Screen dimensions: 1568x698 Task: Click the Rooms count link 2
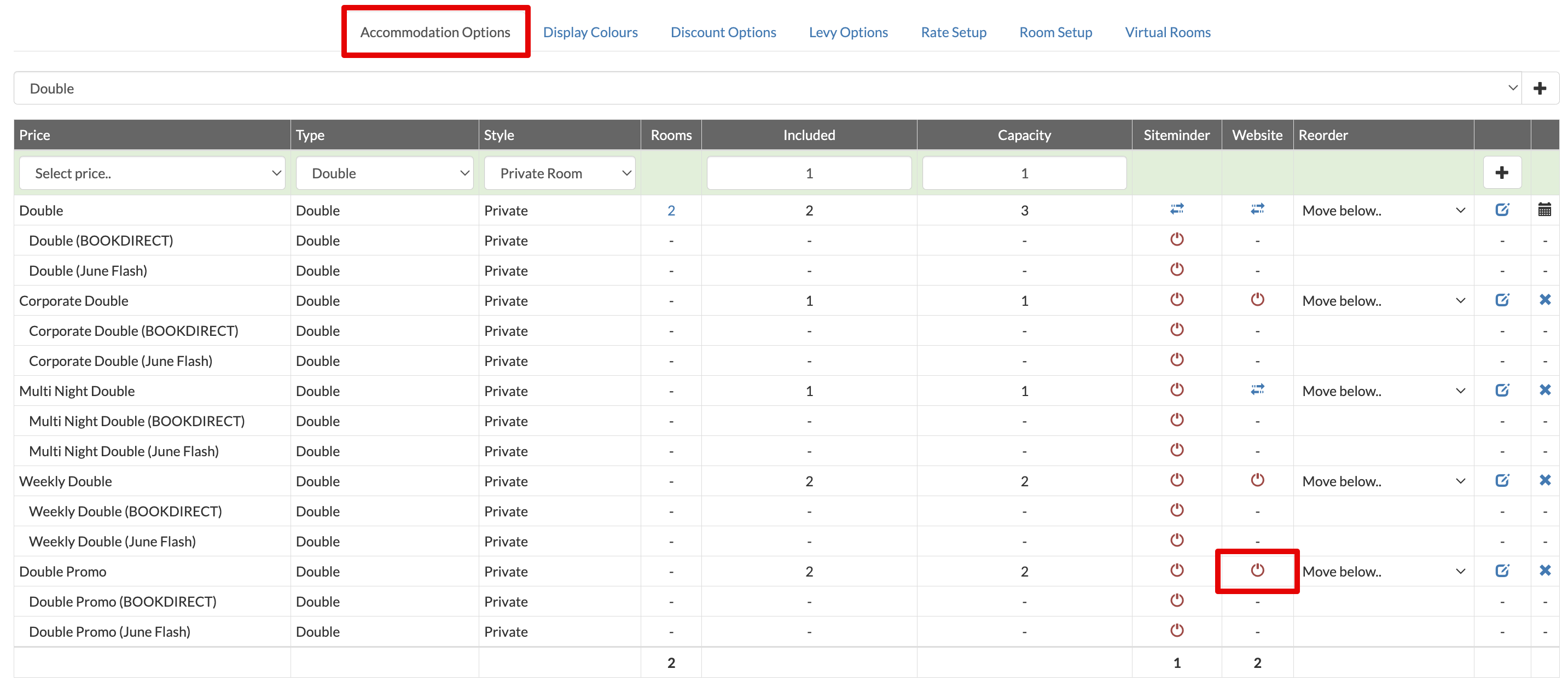pos(671,211)
